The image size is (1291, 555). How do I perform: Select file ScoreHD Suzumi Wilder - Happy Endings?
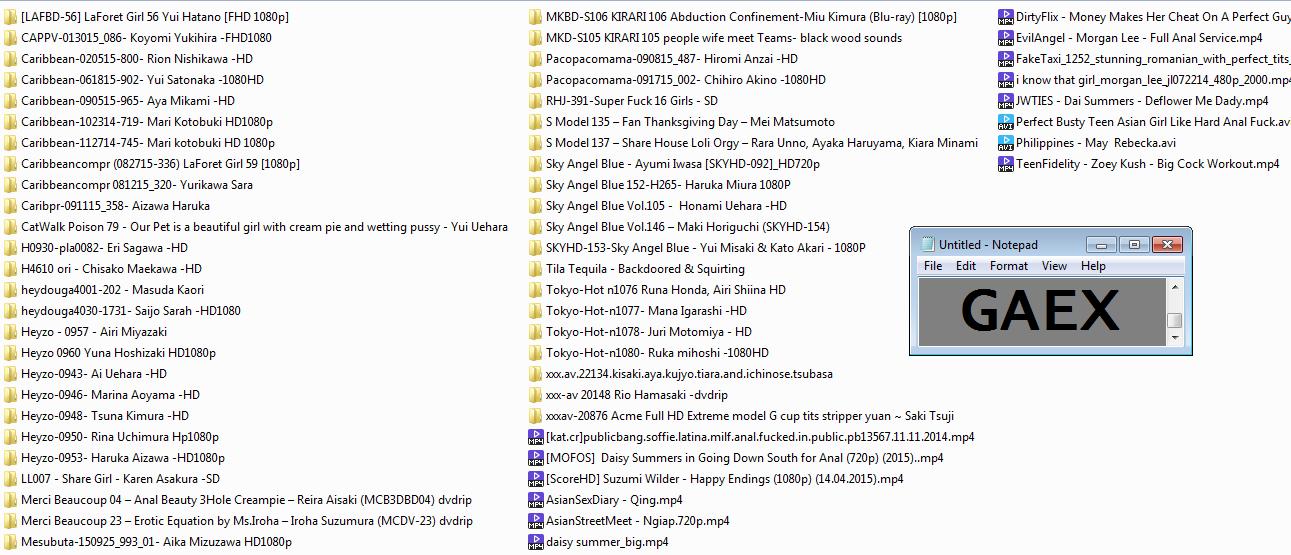724,479
